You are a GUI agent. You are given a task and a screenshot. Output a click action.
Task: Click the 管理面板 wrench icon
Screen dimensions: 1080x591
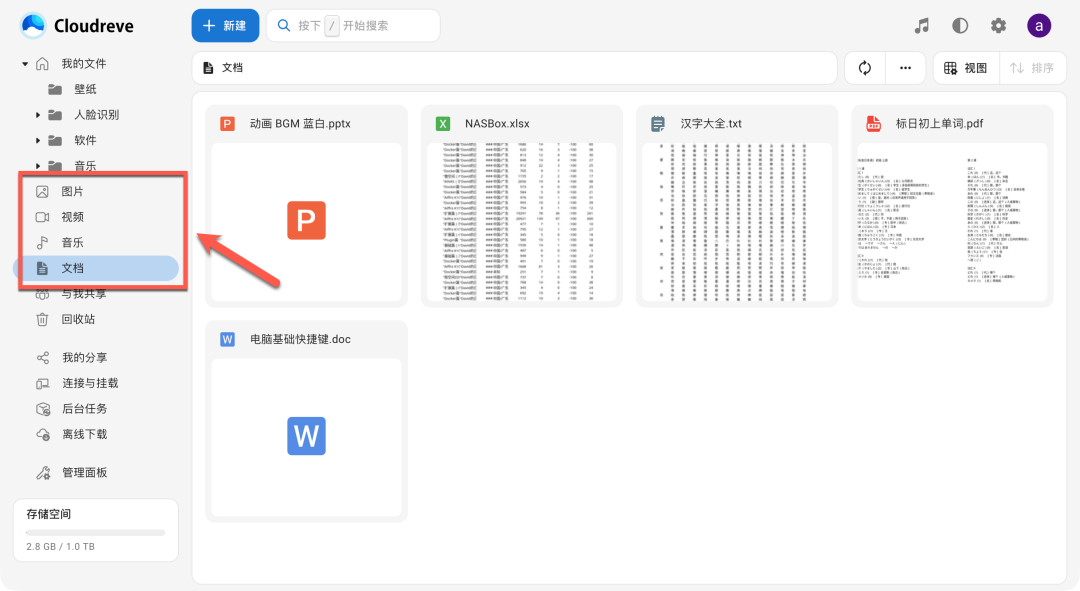click(43, 473)
